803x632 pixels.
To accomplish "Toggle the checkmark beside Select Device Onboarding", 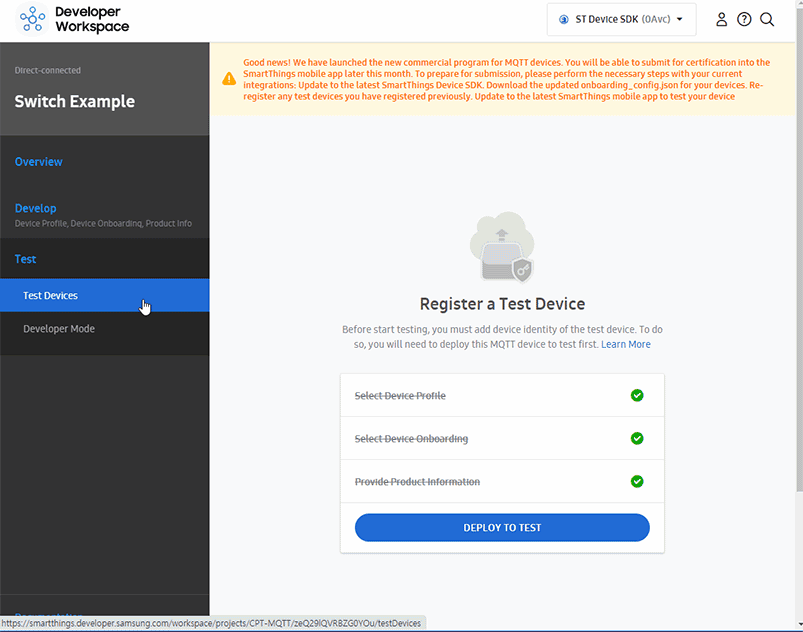I will pos(637,438).
